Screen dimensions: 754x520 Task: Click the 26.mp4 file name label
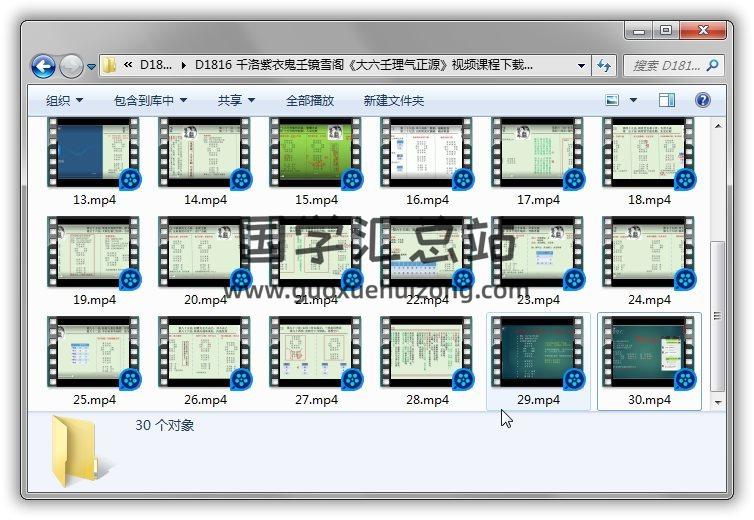click(205, 400)
